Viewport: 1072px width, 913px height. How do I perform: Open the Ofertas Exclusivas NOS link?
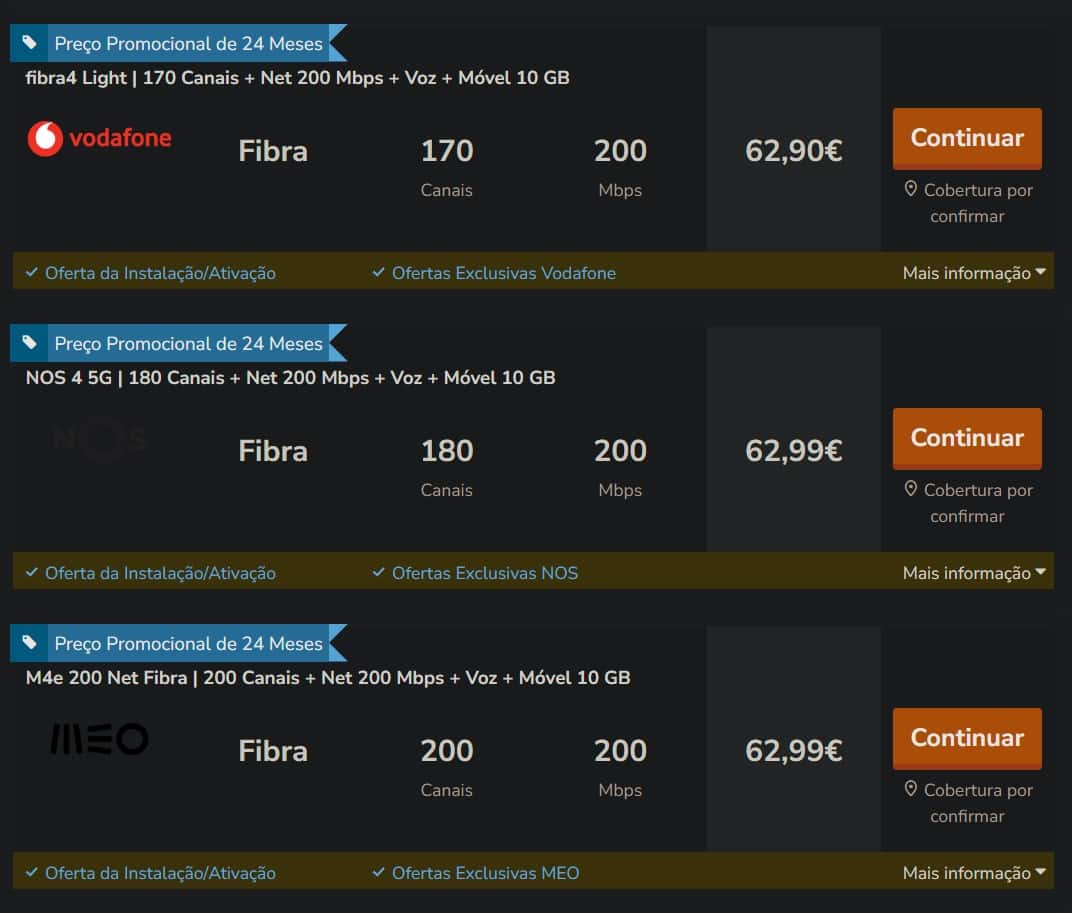pos(484,573)
